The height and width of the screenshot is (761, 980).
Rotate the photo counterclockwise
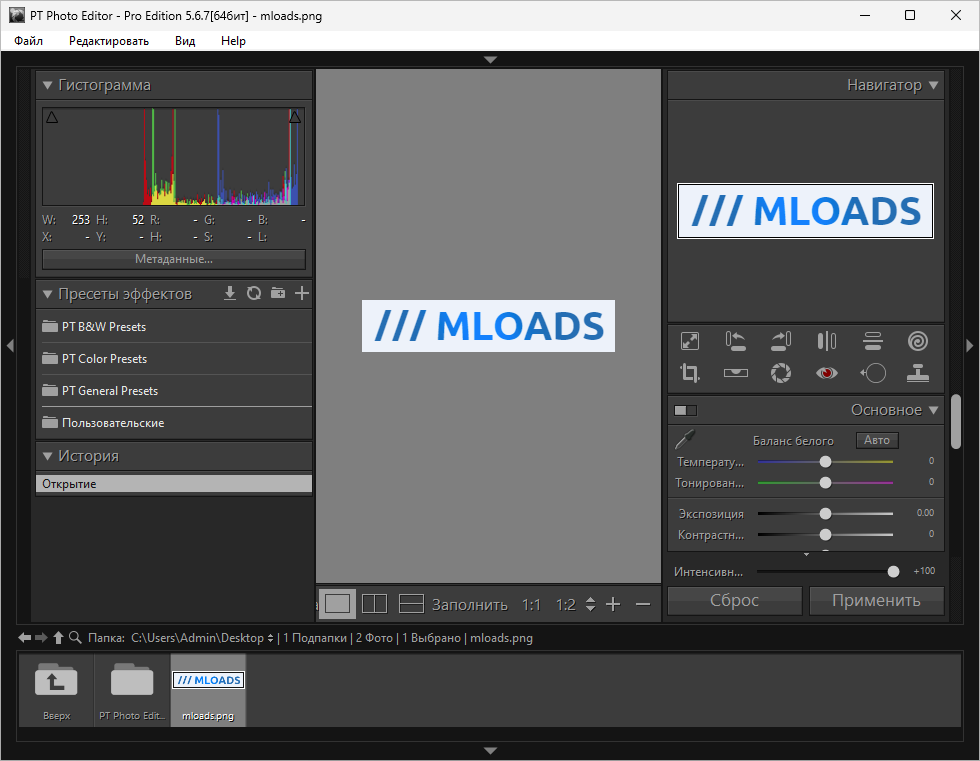point(736,340)
